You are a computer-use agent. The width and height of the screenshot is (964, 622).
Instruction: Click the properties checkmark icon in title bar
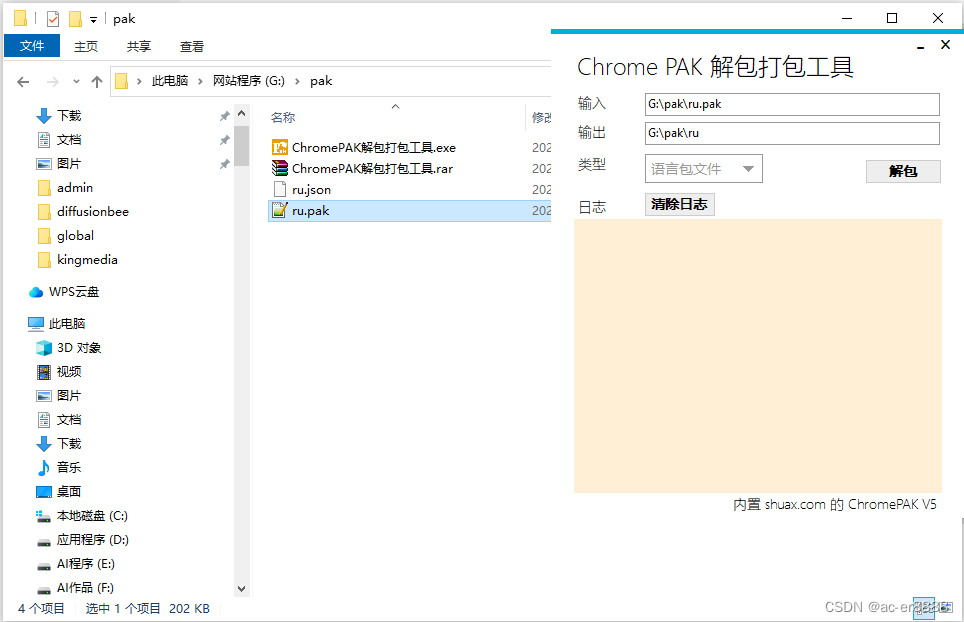pos(53,19)
